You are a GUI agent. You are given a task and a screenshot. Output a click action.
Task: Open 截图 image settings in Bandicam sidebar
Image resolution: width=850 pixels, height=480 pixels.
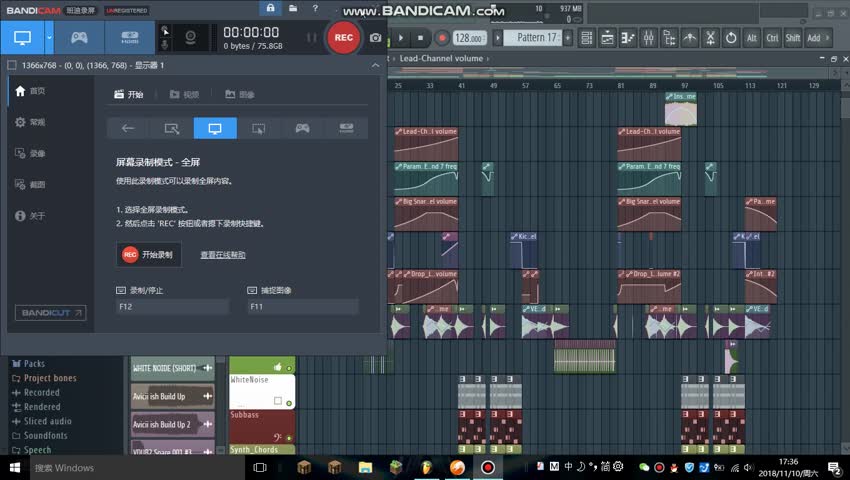point(30,184)
